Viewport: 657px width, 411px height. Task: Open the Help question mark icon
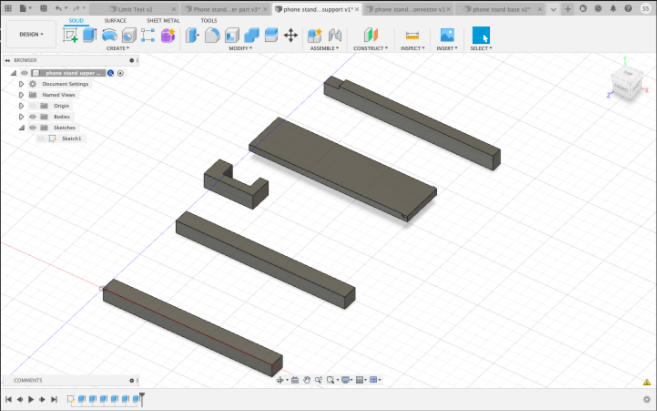pyautogui.click(x=628, y=8)
